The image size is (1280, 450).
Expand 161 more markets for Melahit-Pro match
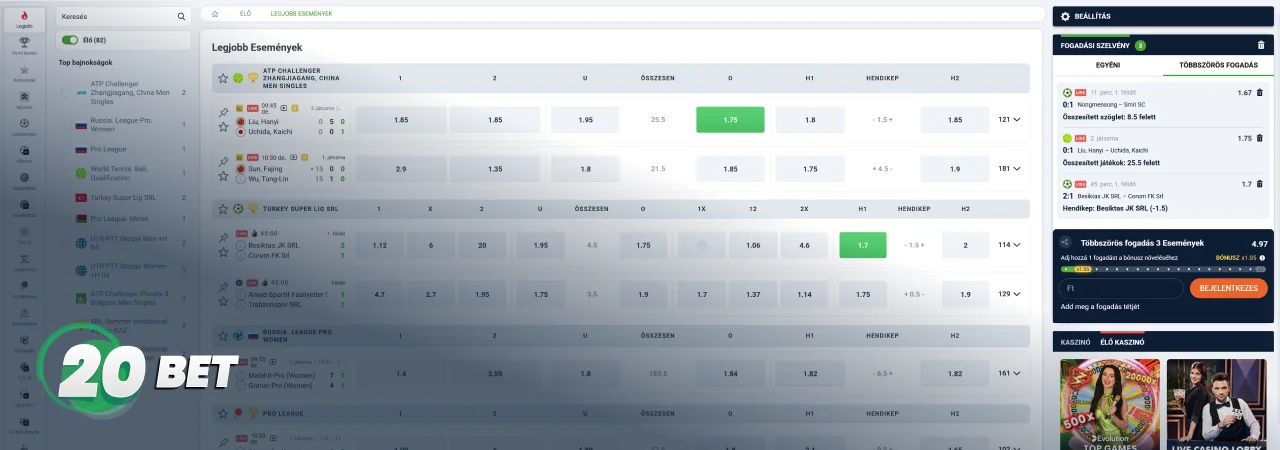point(1009,373)
